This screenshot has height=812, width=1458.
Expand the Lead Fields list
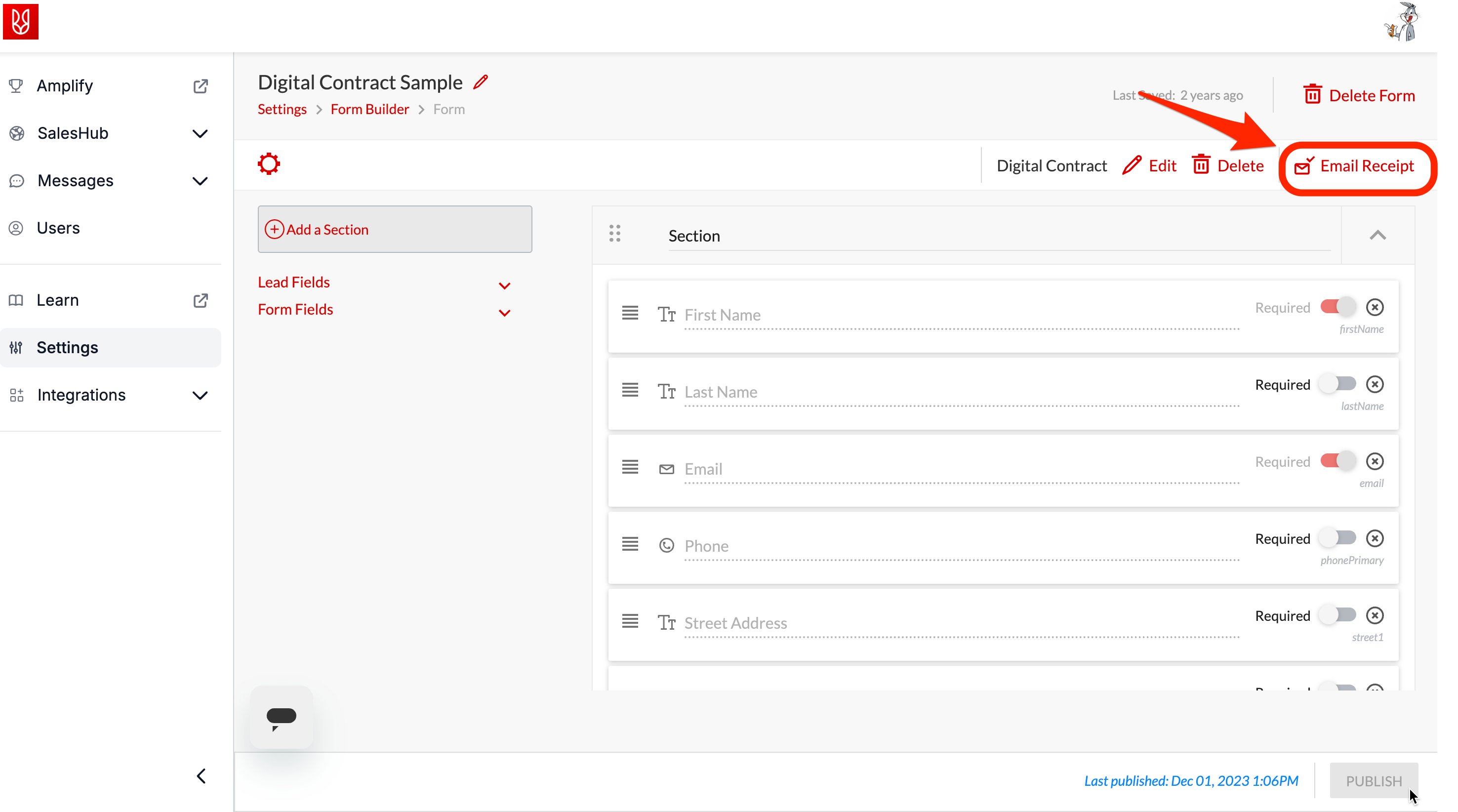(x=504, y=286)
